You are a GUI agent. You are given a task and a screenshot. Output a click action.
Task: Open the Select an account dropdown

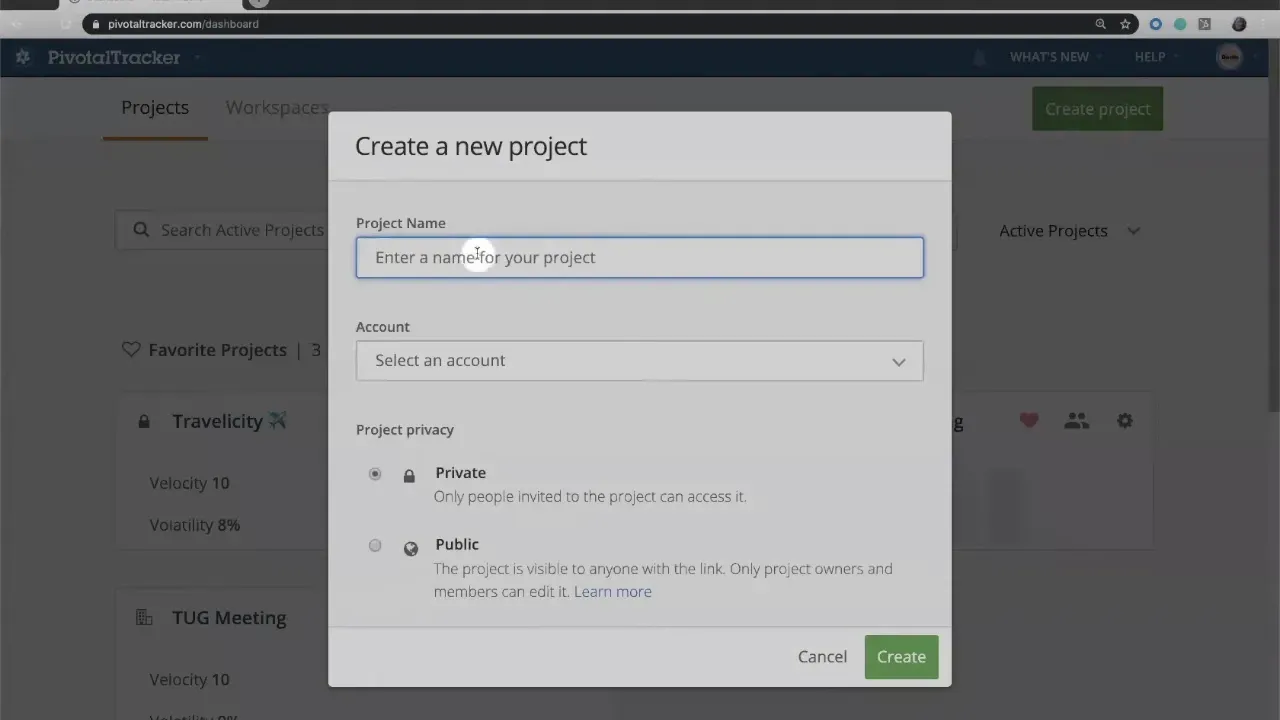pyautogui.click(x=640, y=361)
